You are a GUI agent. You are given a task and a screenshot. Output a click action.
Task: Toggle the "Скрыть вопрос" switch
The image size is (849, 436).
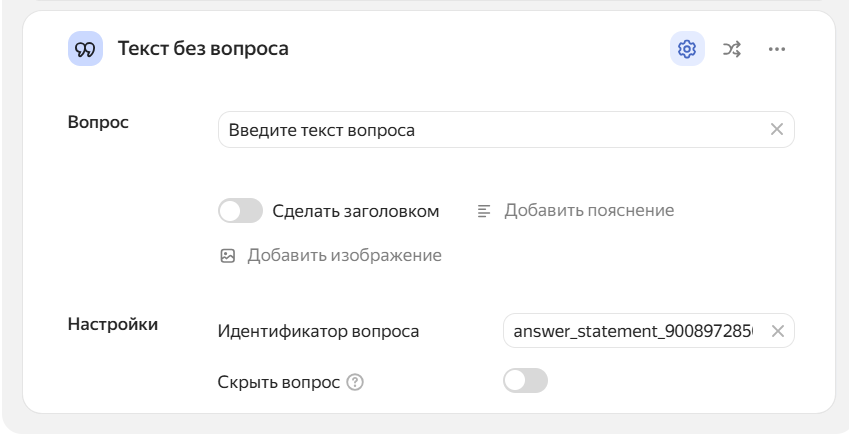[x=526, y=382]
